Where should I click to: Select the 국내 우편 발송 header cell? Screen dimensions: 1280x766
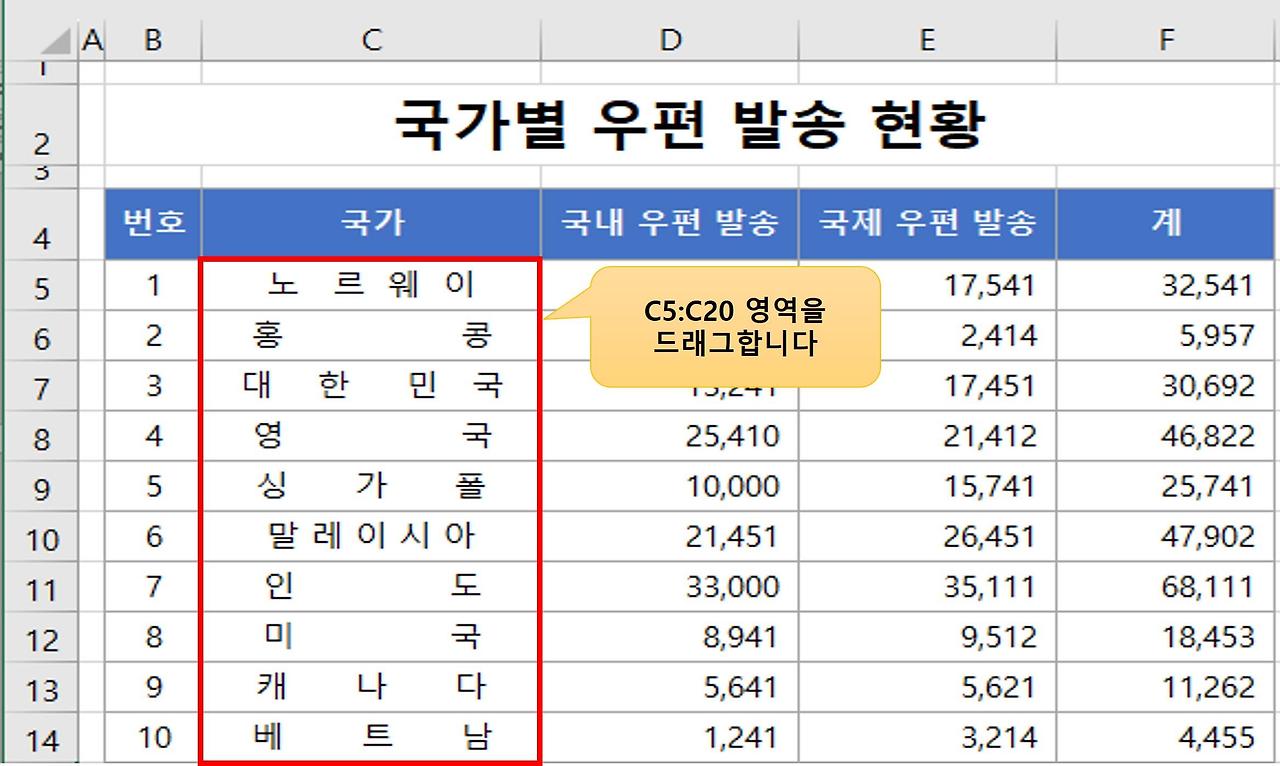tap(670, 224)
